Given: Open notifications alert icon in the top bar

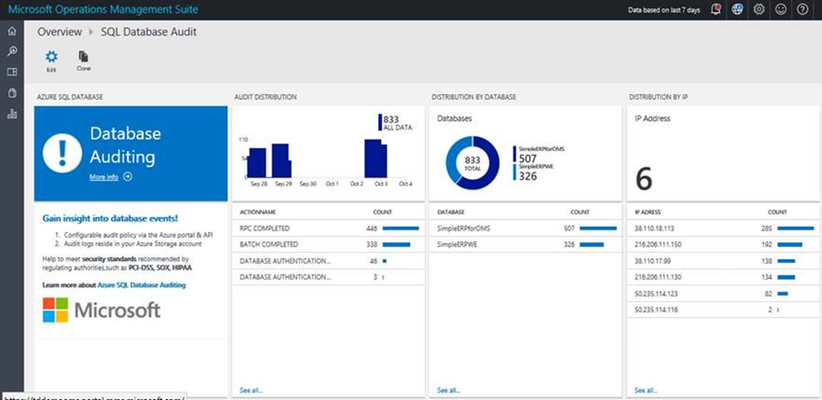Looking at the screenshot, I should [716, 9].
